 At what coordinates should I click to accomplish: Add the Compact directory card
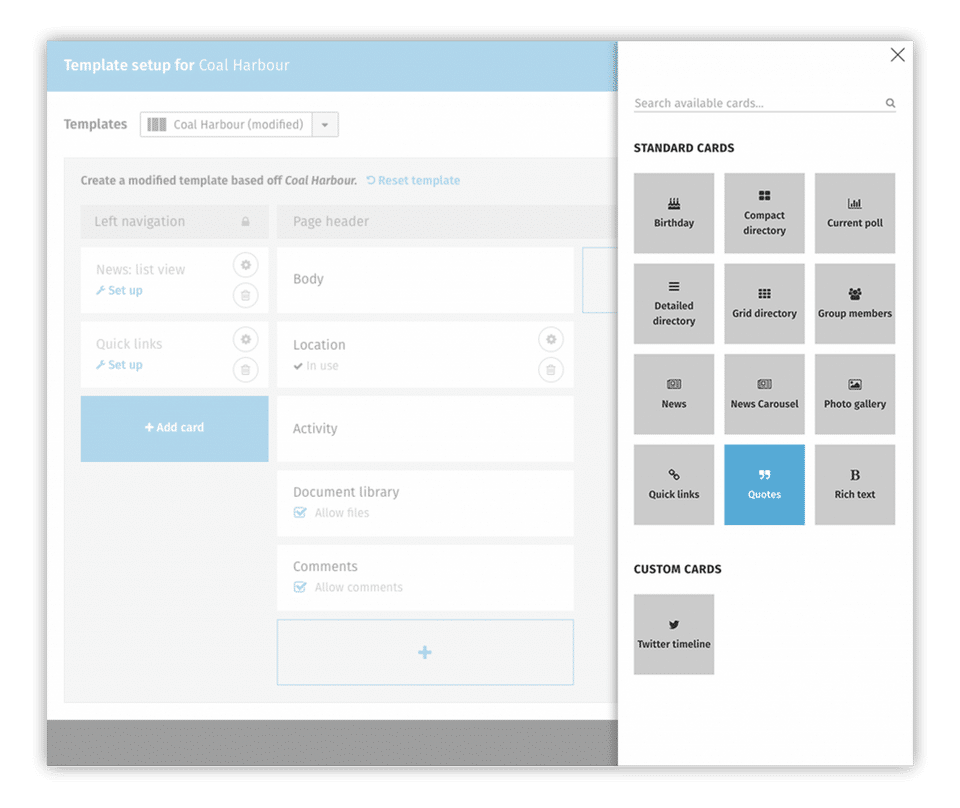click(x=764, y=213)
